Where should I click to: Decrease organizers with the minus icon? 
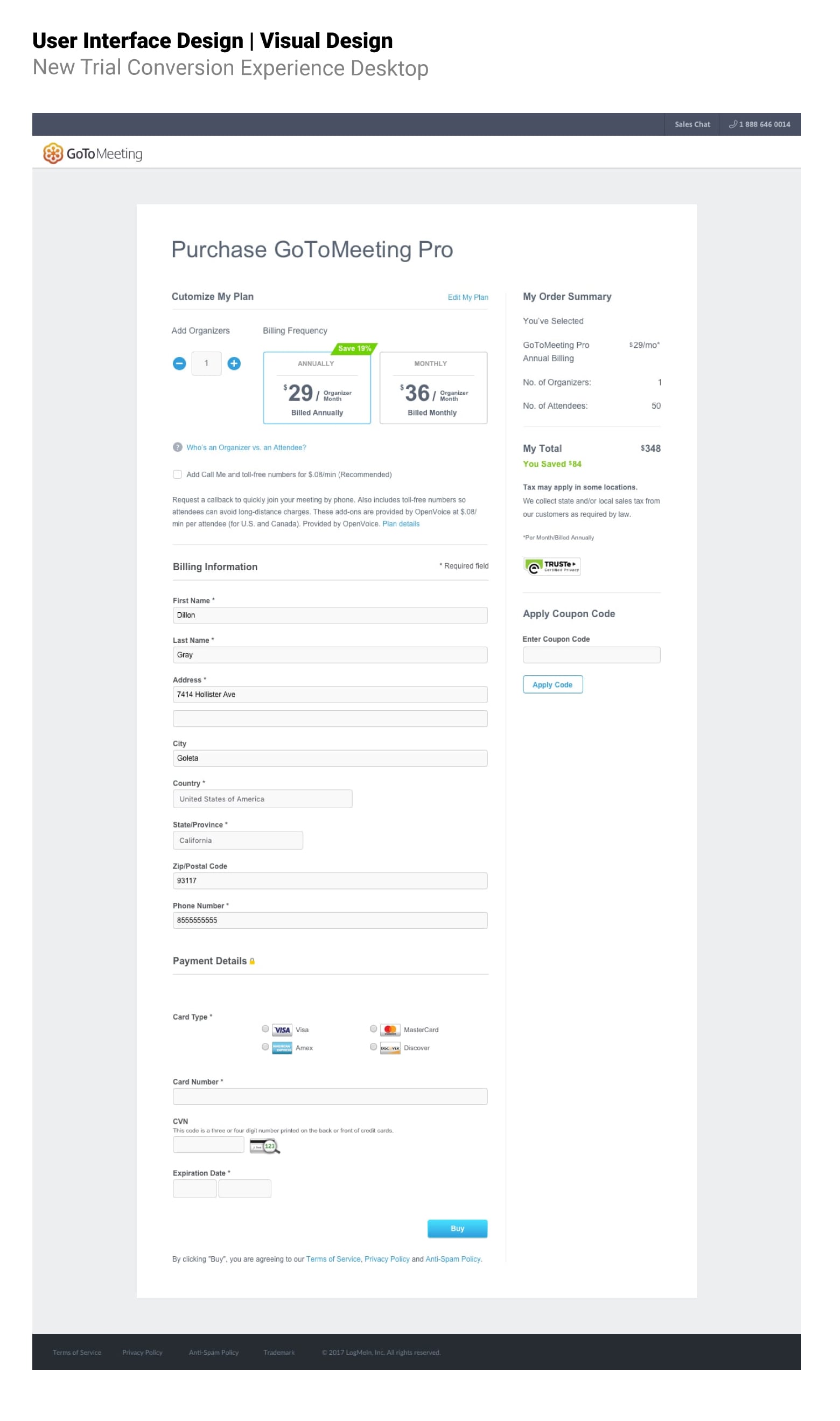click(179, 364)
